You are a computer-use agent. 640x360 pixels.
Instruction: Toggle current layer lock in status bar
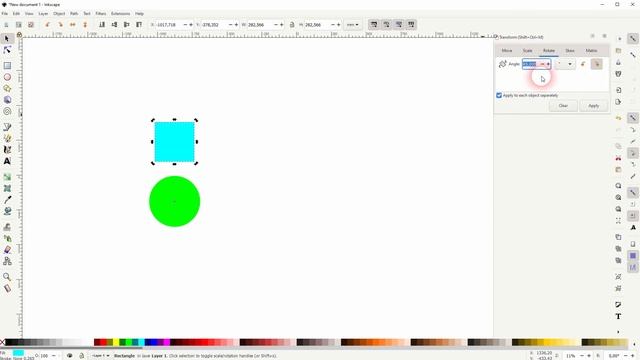(81, 356)
